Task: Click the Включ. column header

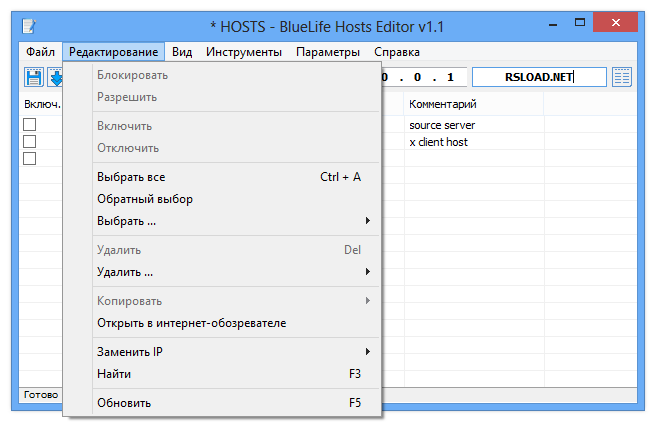Action: coord(42,104)
